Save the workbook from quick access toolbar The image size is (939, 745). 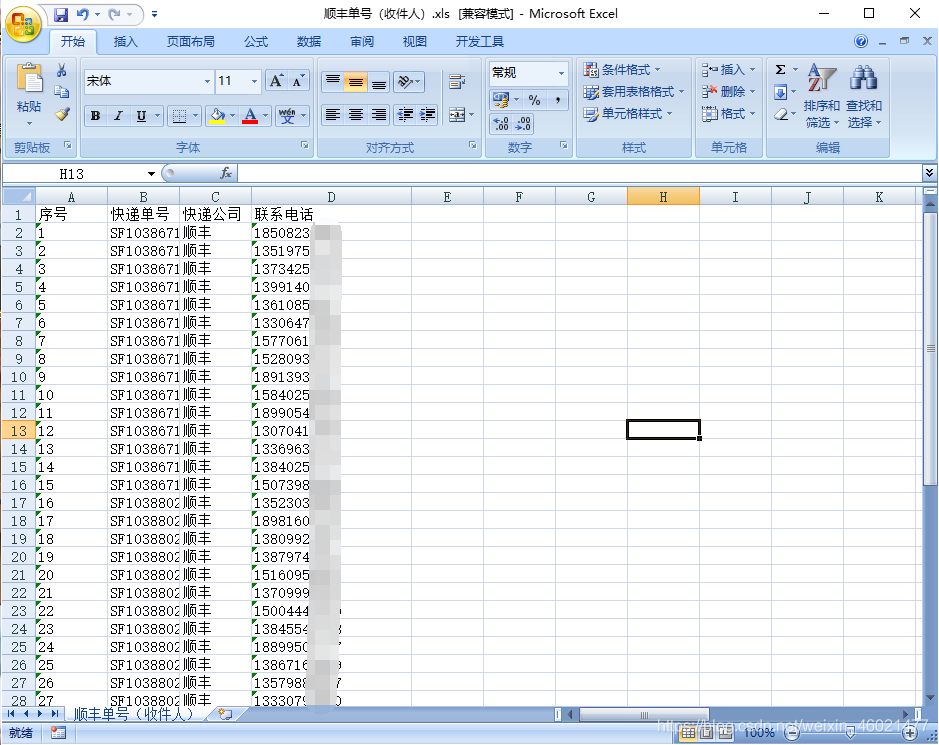pyautogui.click(x=60, y=14)
